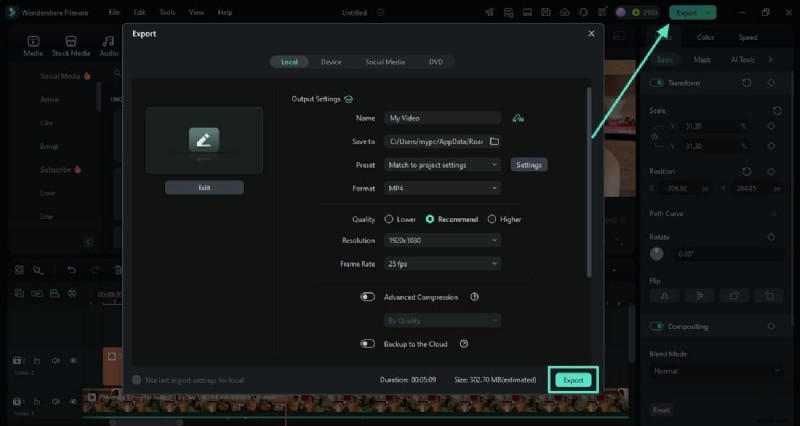Click the Name input field My Video
This screenshot has width=800, height=426.
click(x=440, y=118)
